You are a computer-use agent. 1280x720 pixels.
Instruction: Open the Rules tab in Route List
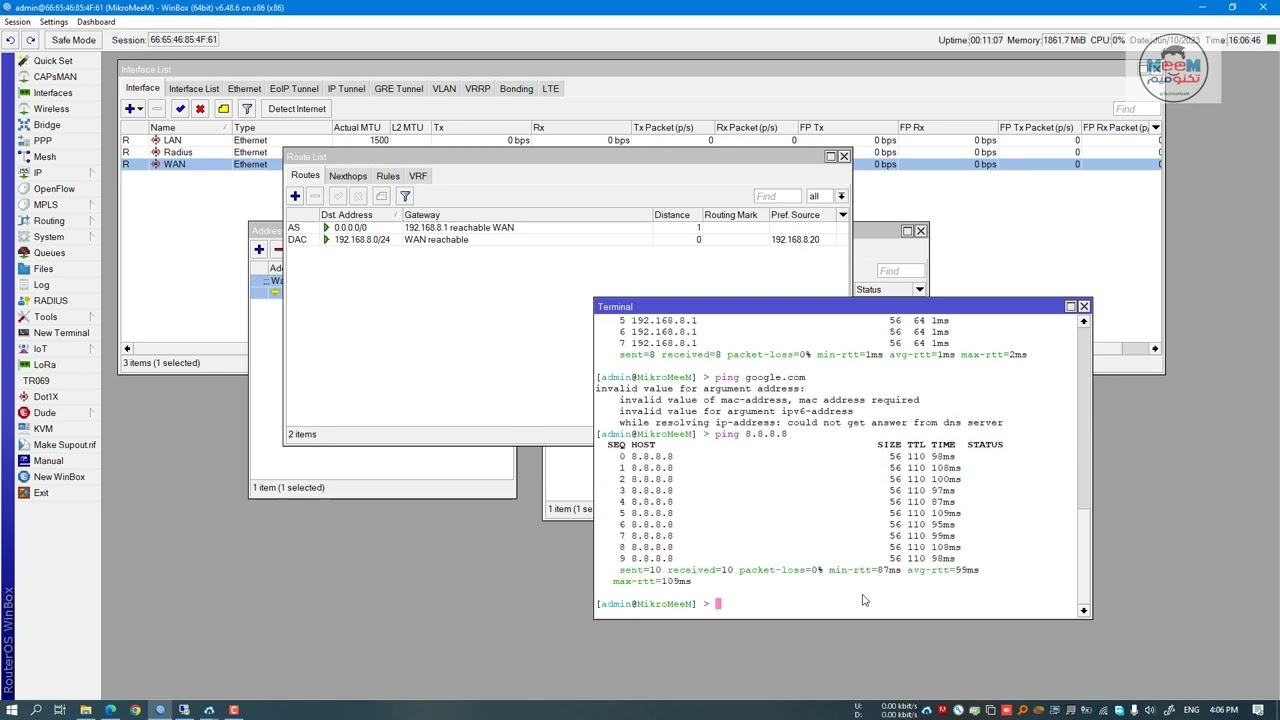[x=388, y=176]
